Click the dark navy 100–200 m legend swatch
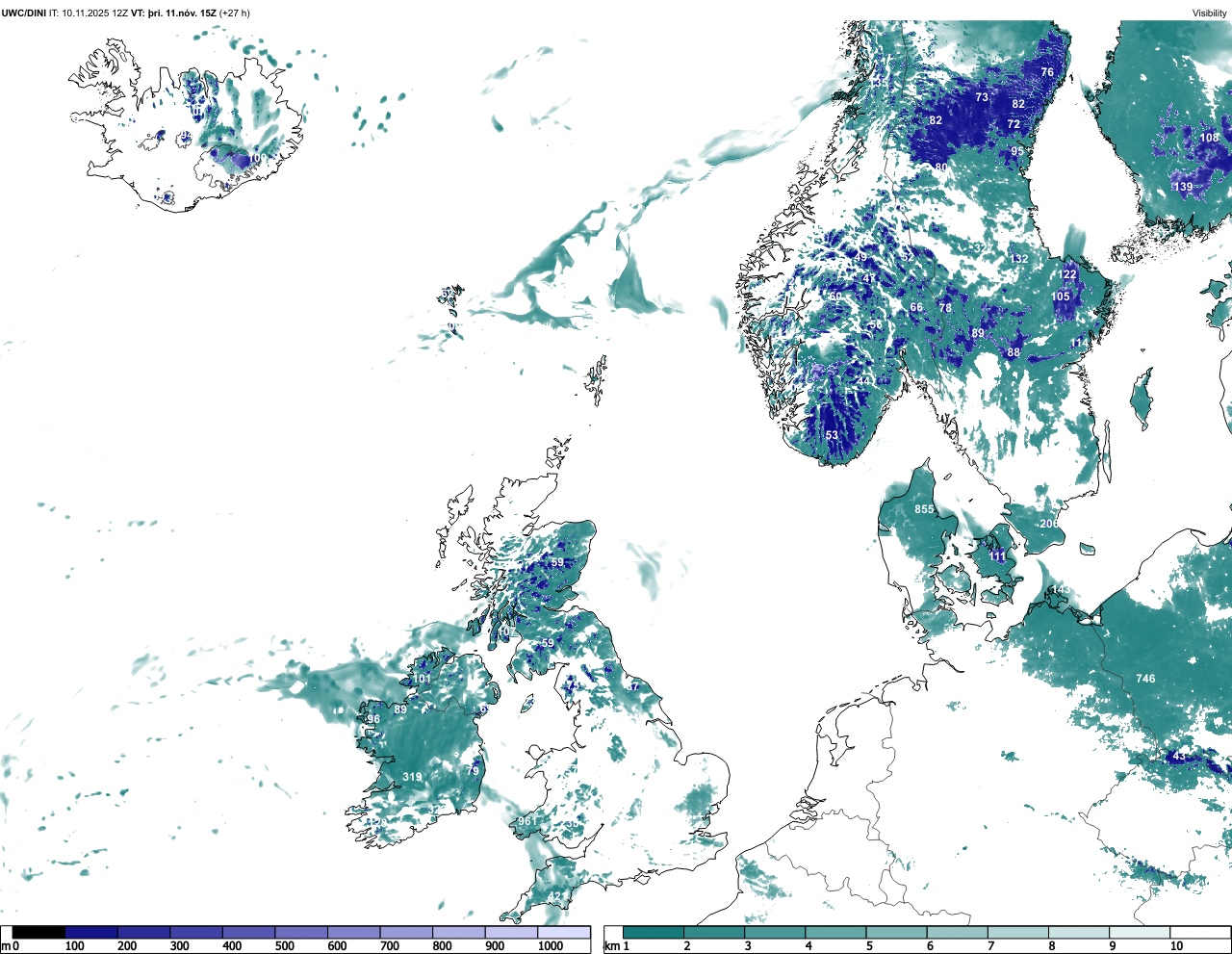This screenshot has width=1232, height=954. click(x=91, y=933)
